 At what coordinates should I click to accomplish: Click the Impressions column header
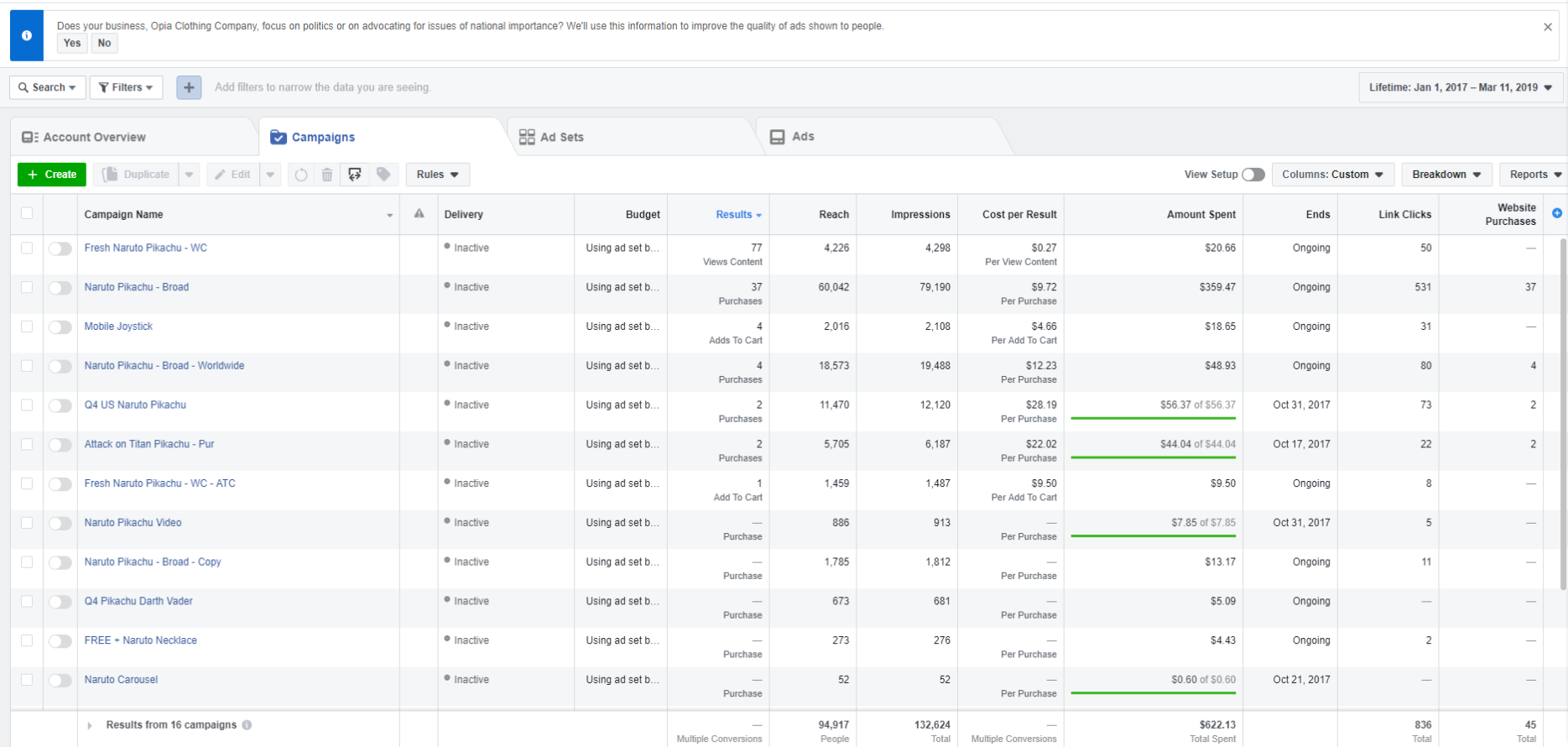pos(907,215)
